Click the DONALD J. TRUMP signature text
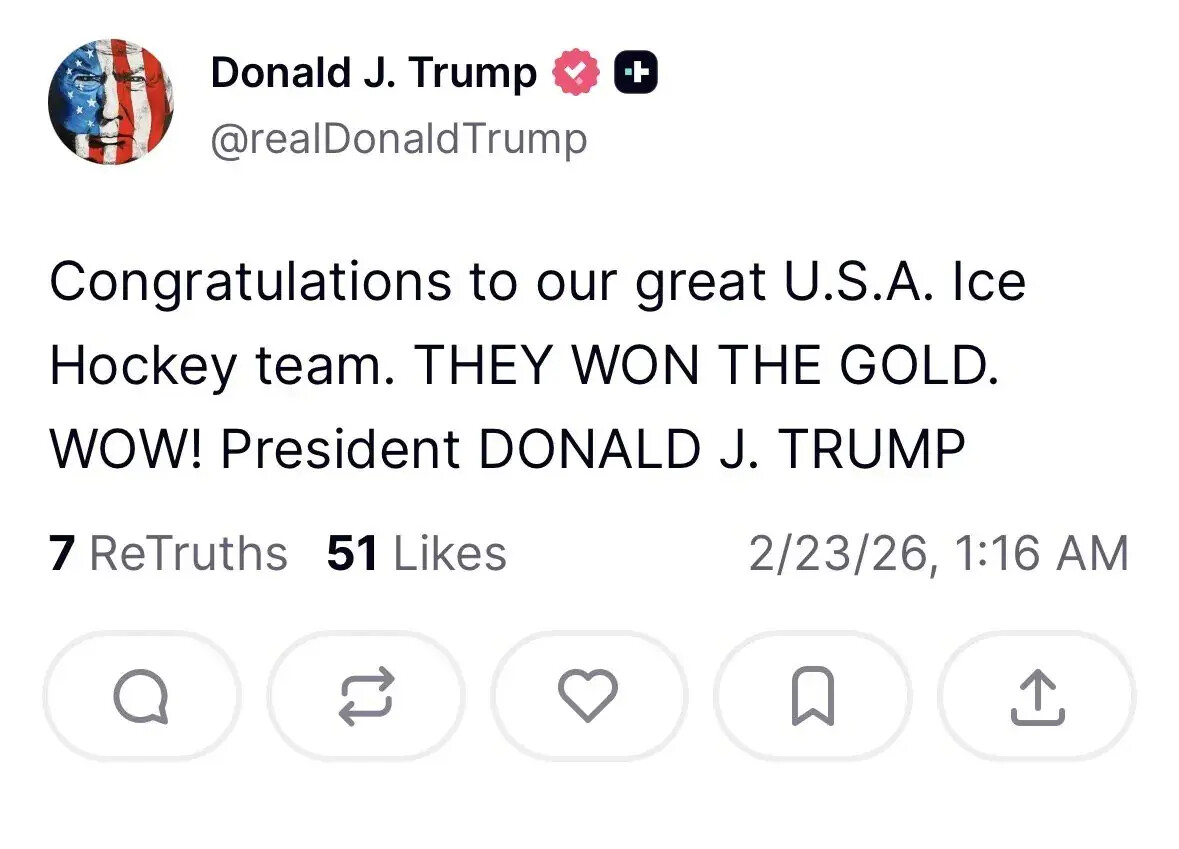The image size is (1179, 849). (x=721, y=449)
